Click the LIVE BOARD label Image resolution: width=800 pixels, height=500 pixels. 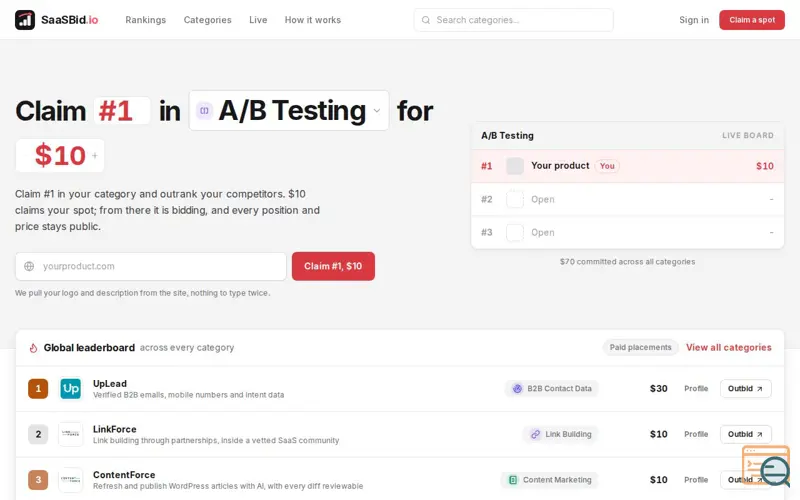point(747,136)
